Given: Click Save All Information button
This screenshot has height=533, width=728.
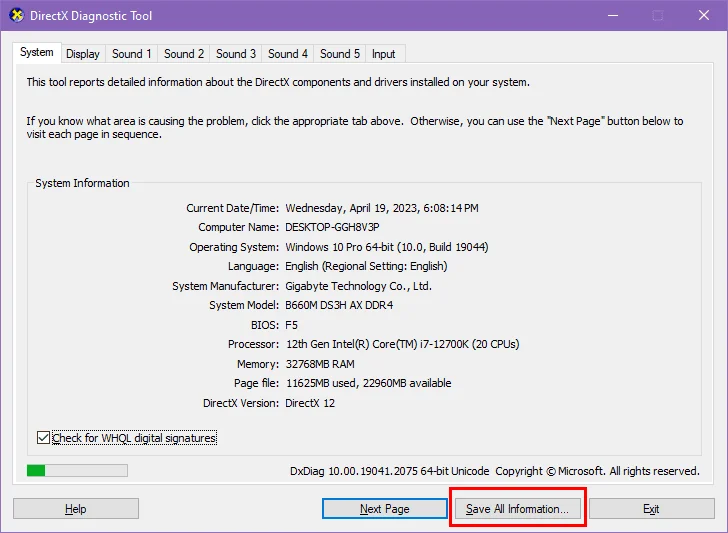Looking at the screenshot, I should [517, 509].
